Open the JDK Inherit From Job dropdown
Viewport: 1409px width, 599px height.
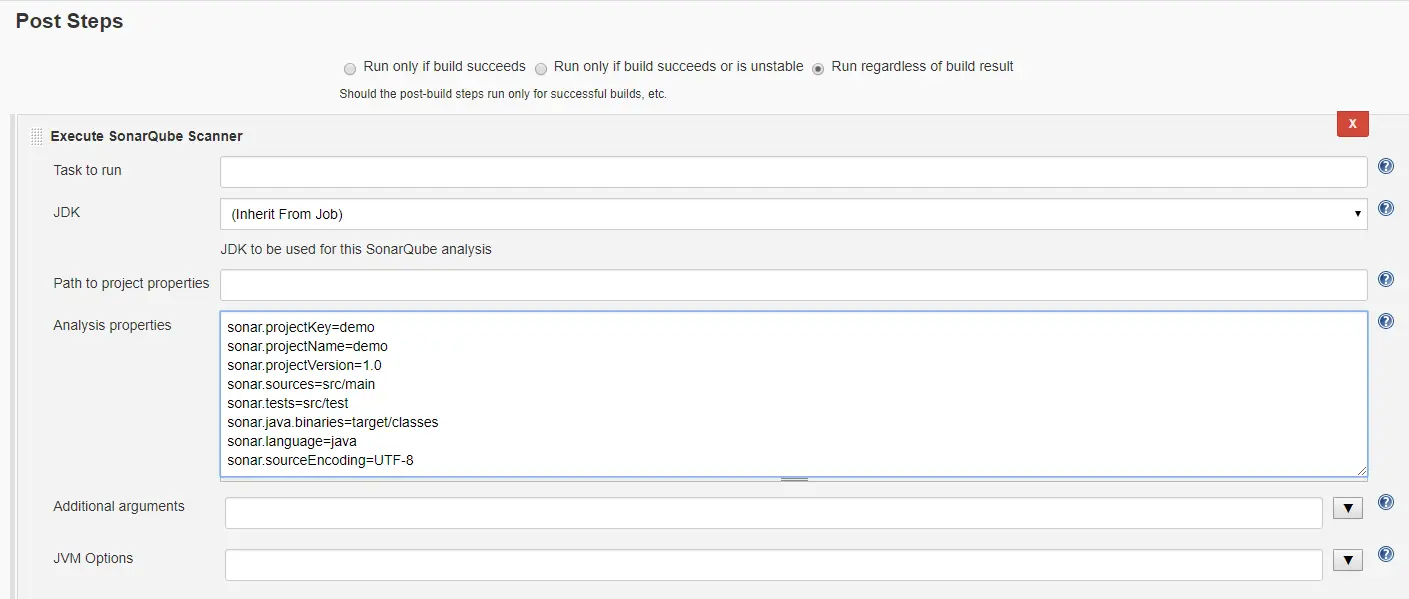pyautogui.click(x=794, y=214)
